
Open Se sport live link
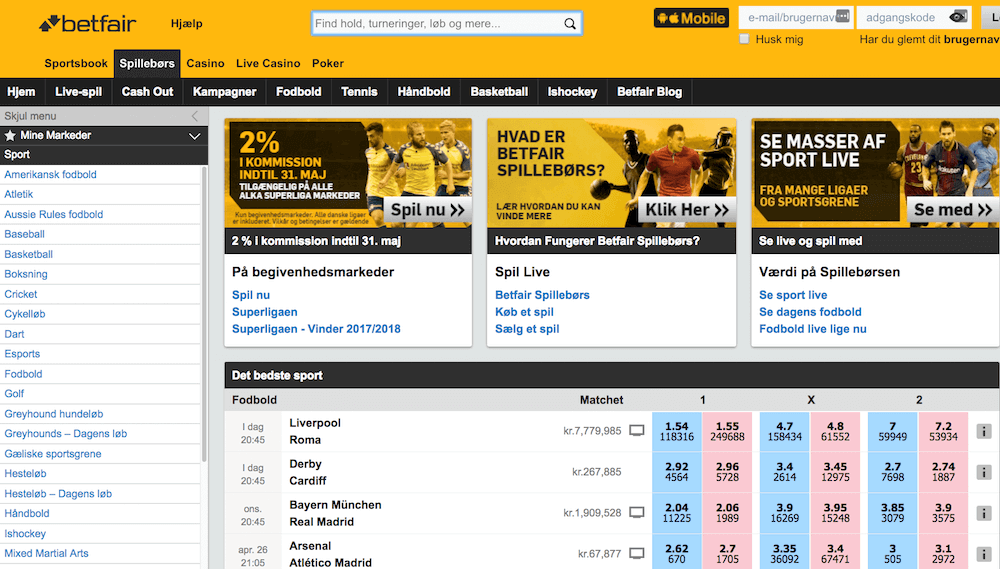tap(793, 295)
